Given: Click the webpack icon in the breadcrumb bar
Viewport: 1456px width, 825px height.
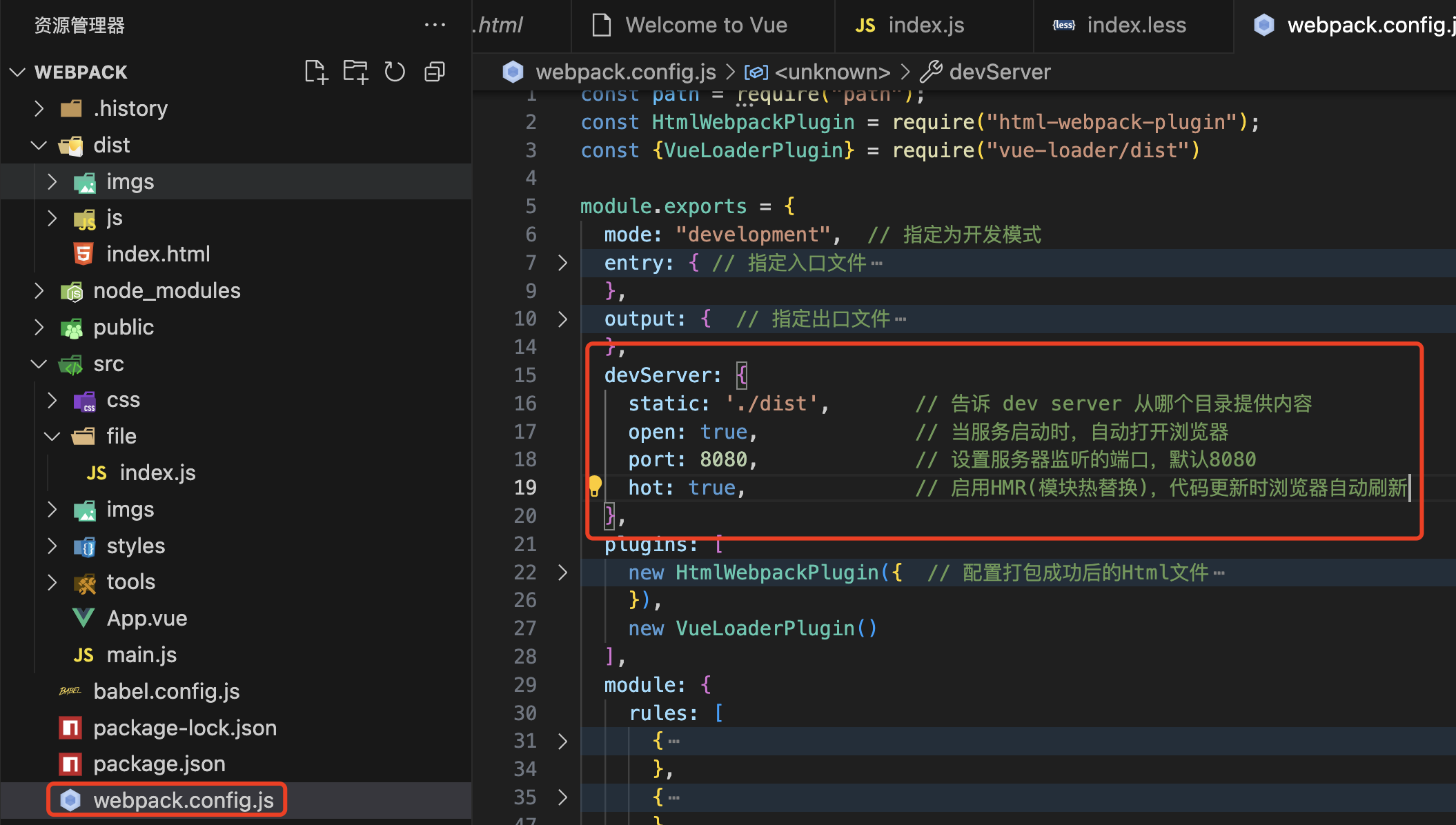Looking at the screenshot, I should point(513,72).
